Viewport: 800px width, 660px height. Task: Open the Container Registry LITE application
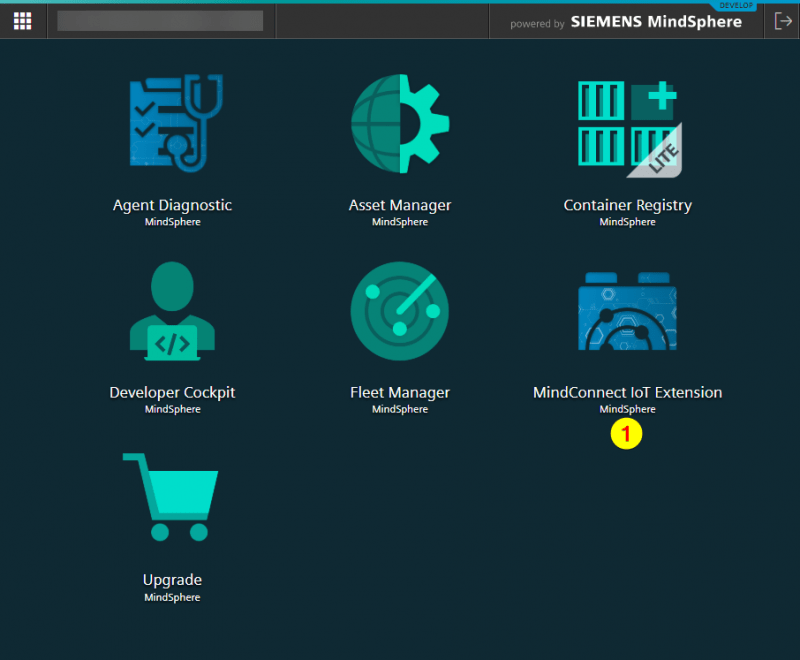[x=627, y=124]
